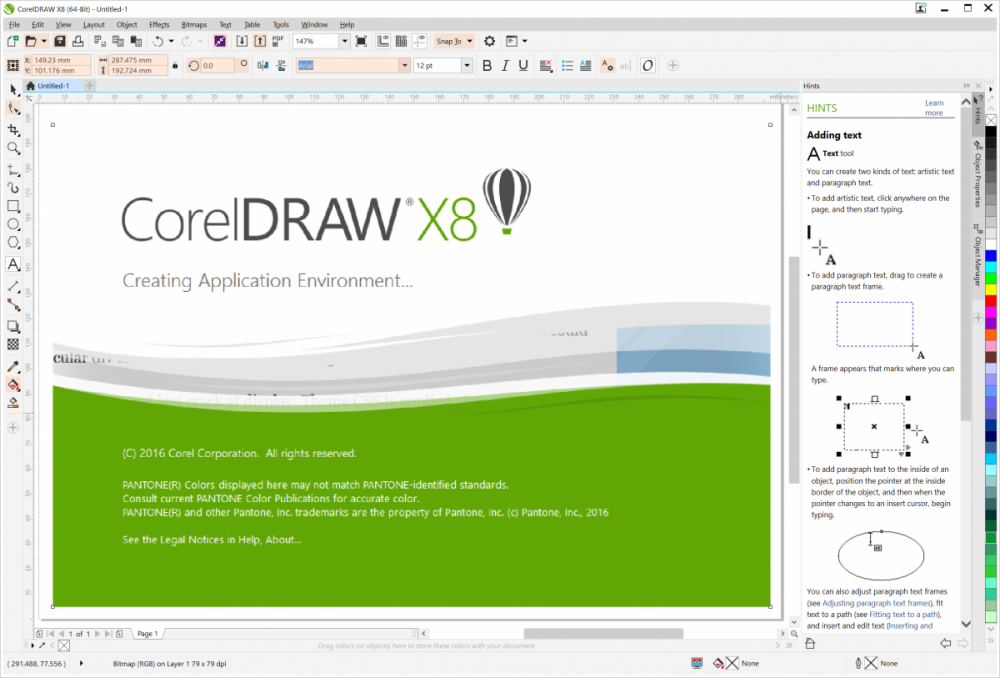
Task: Toggle bold text formatting
Action: pyautogui.click(x=487, y=65)
